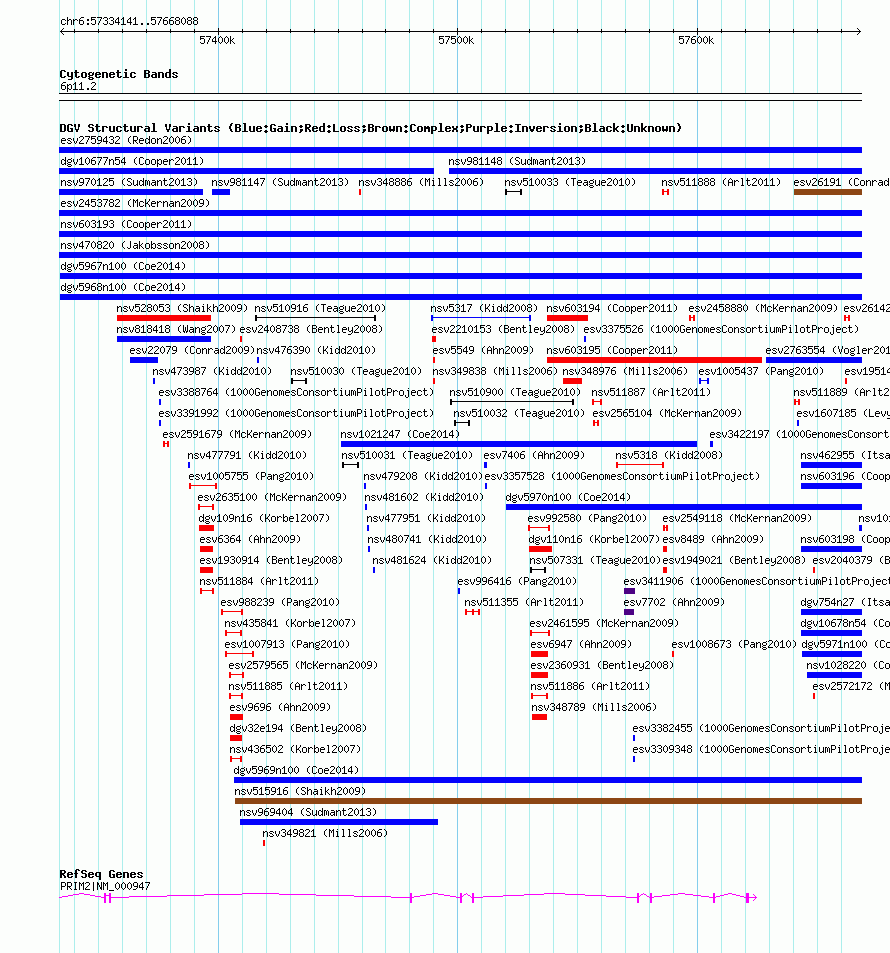Image resolution: width=890 pixels, height=953 pixels.
Task: Click nsv349838 (Mills2006) label
Action: (495, 371)
